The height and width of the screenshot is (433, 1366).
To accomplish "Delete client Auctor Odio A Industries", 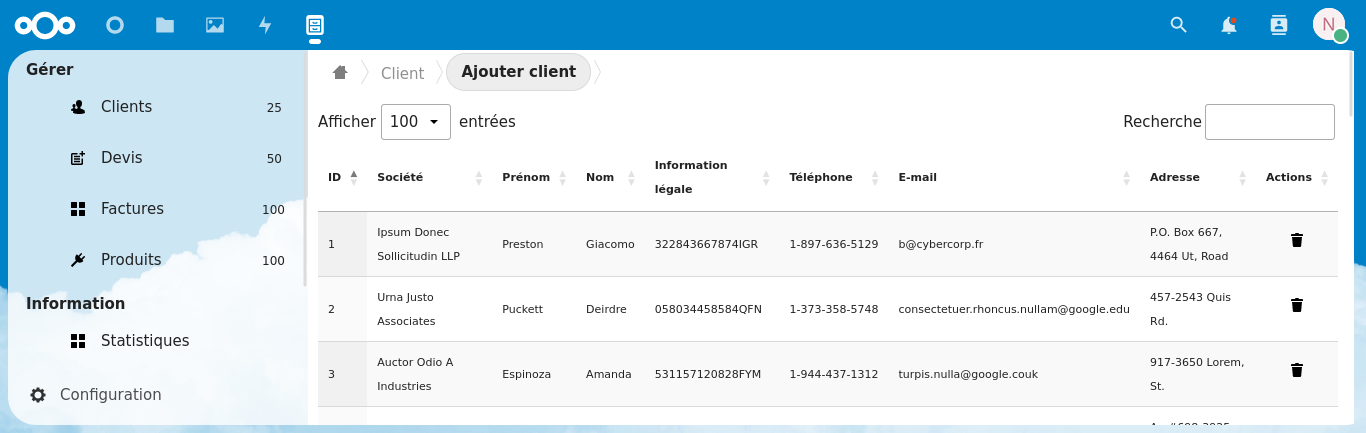I will pyautogui.click(x=1297, y=370).
